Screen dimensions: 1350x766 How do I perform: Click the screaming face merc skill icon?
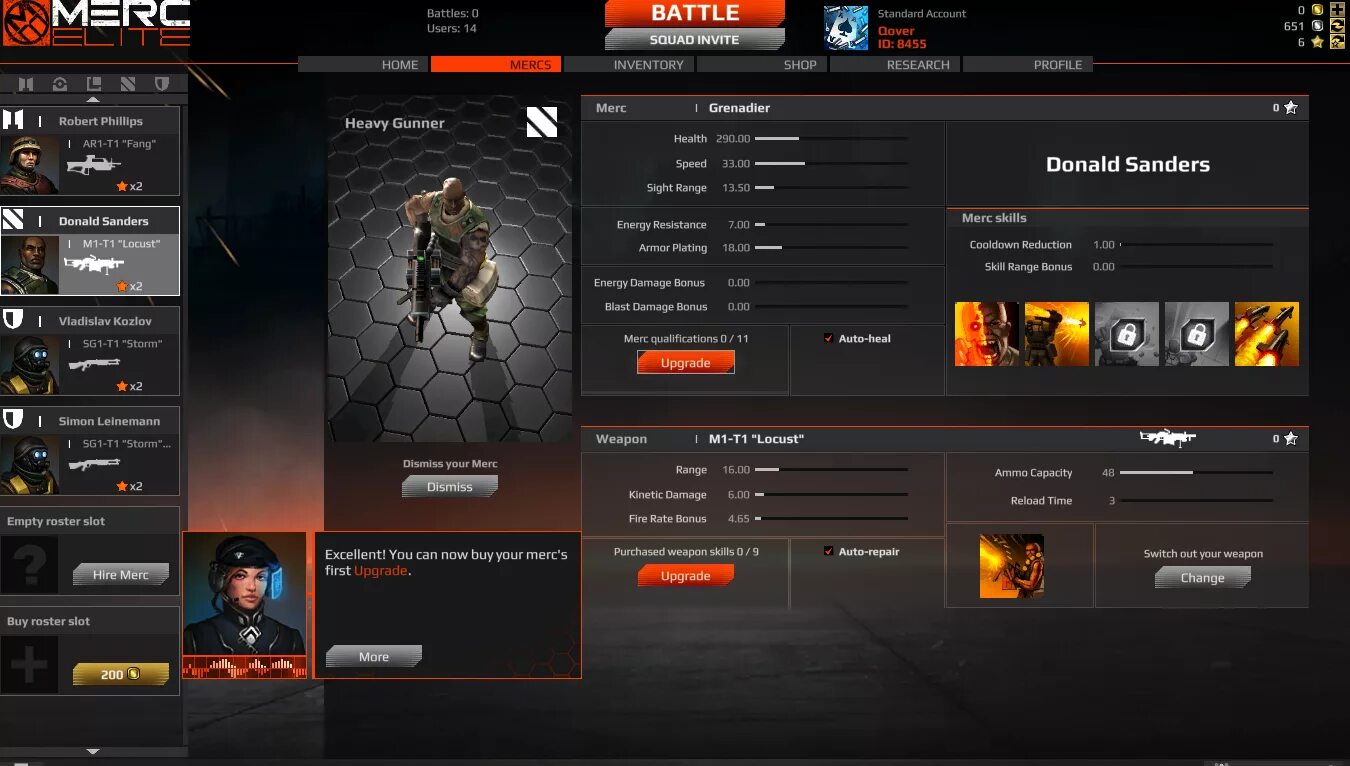tap(987, 334)
